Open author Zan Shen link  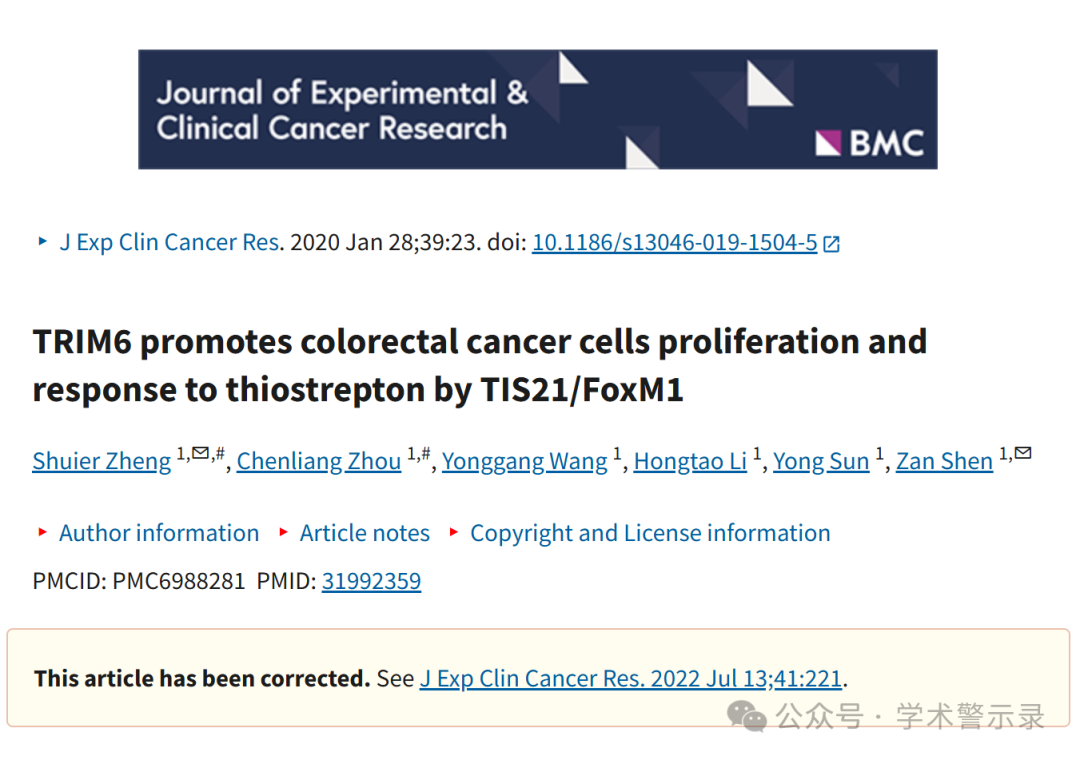[944, 461]
